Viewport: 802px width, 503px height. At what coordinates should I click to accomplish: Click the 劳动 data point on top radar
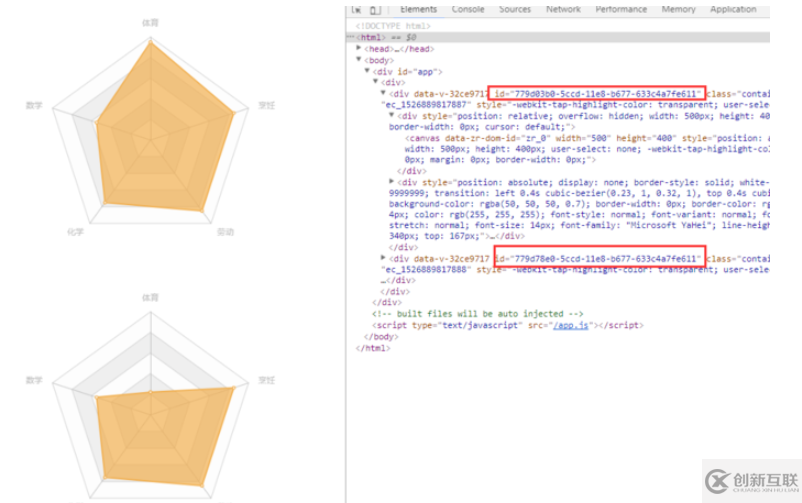click(202, 210)
